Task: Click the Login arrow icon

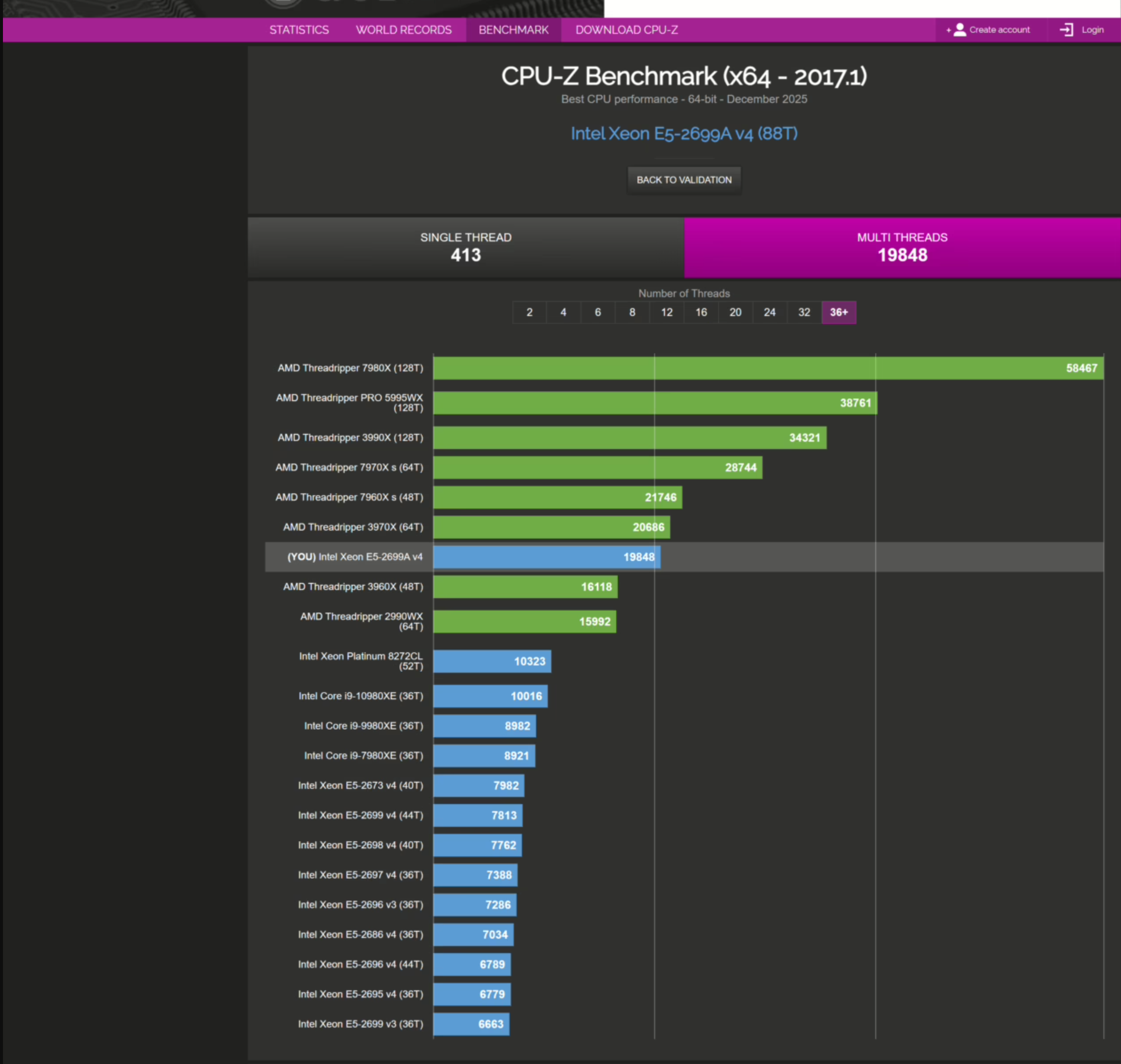Action: point(1067,30)
